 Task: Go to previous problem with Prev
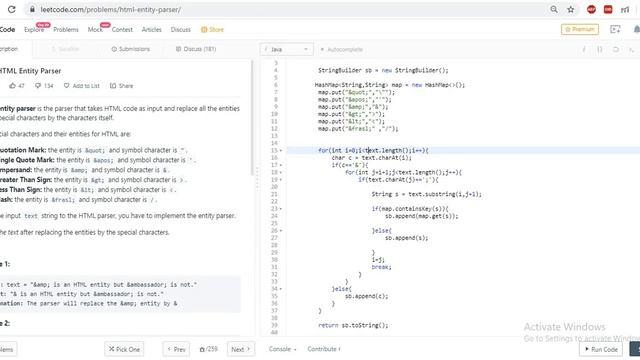(176, 349)
